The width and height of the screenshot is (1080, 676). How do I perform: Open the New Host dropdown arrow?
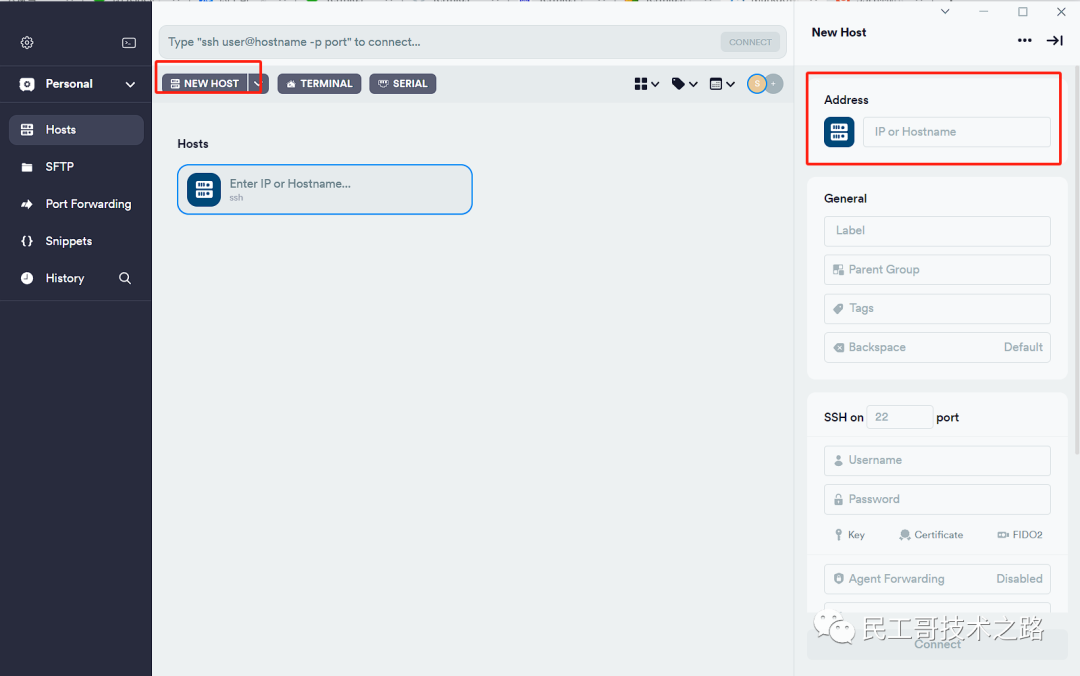(x=257, y=84)
